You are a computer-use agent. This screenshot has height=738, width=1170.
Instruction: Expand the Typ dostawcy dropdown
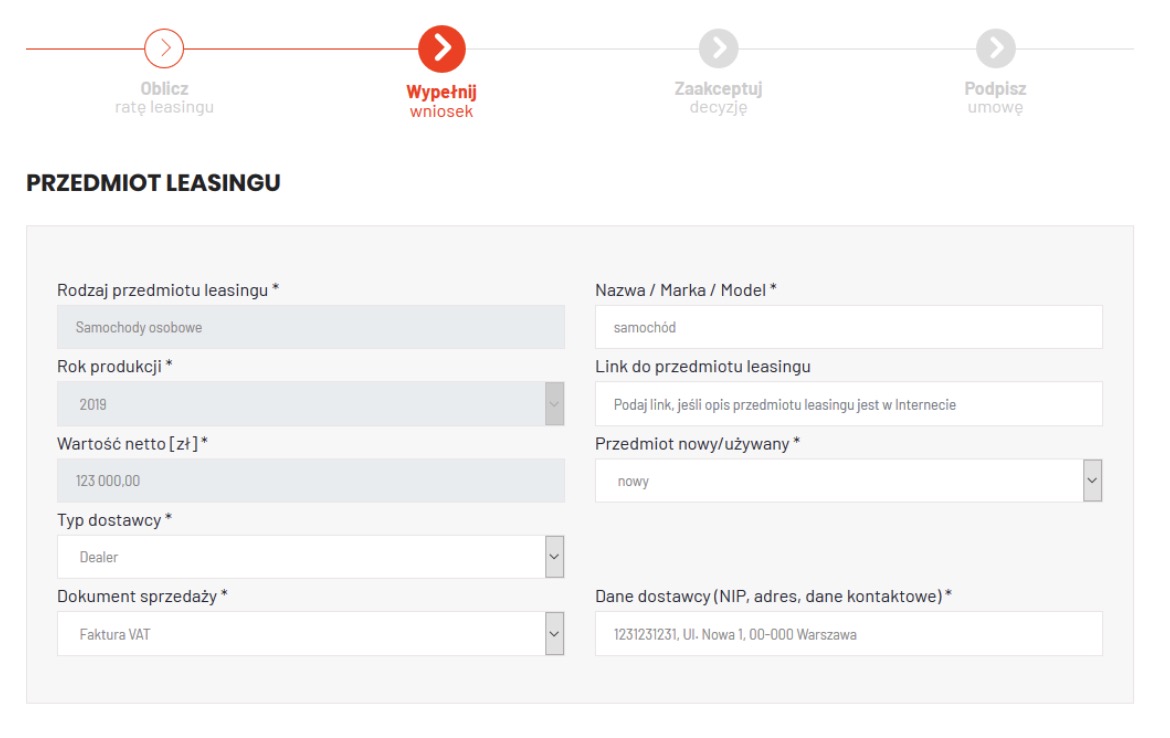click(555, 557)
